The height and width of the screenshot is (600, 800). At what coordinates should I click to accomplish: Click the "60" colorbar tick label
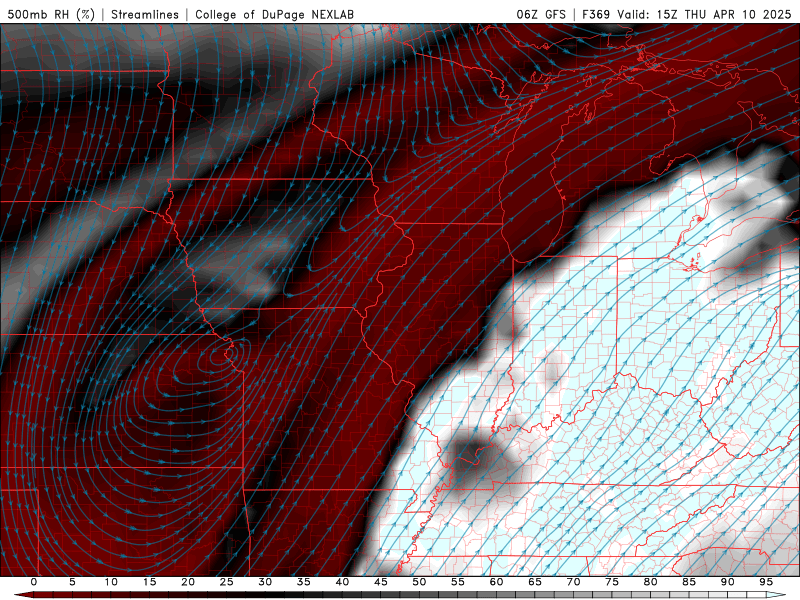point(496,582)
